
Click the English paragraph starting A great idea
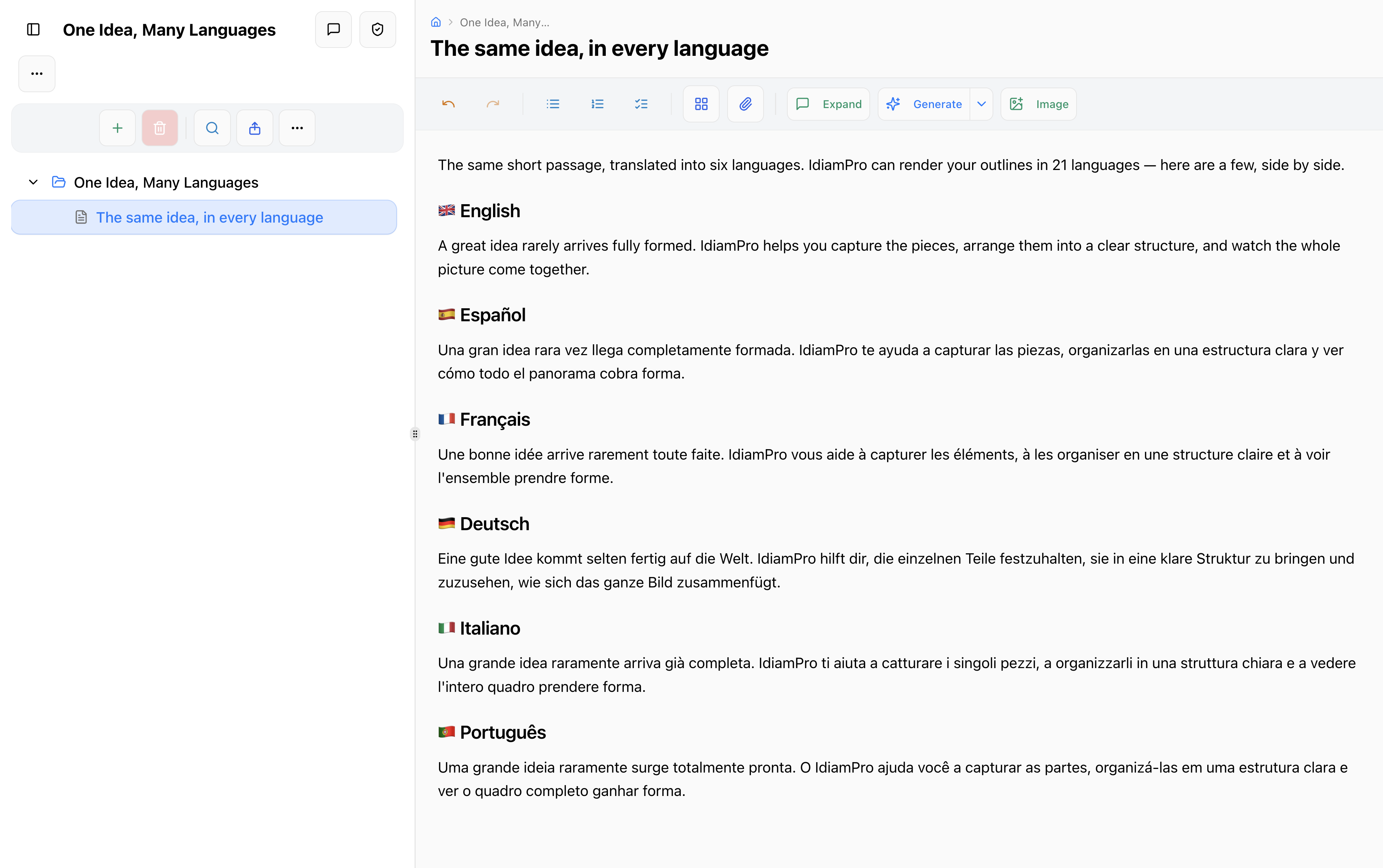tap(889, 258)
